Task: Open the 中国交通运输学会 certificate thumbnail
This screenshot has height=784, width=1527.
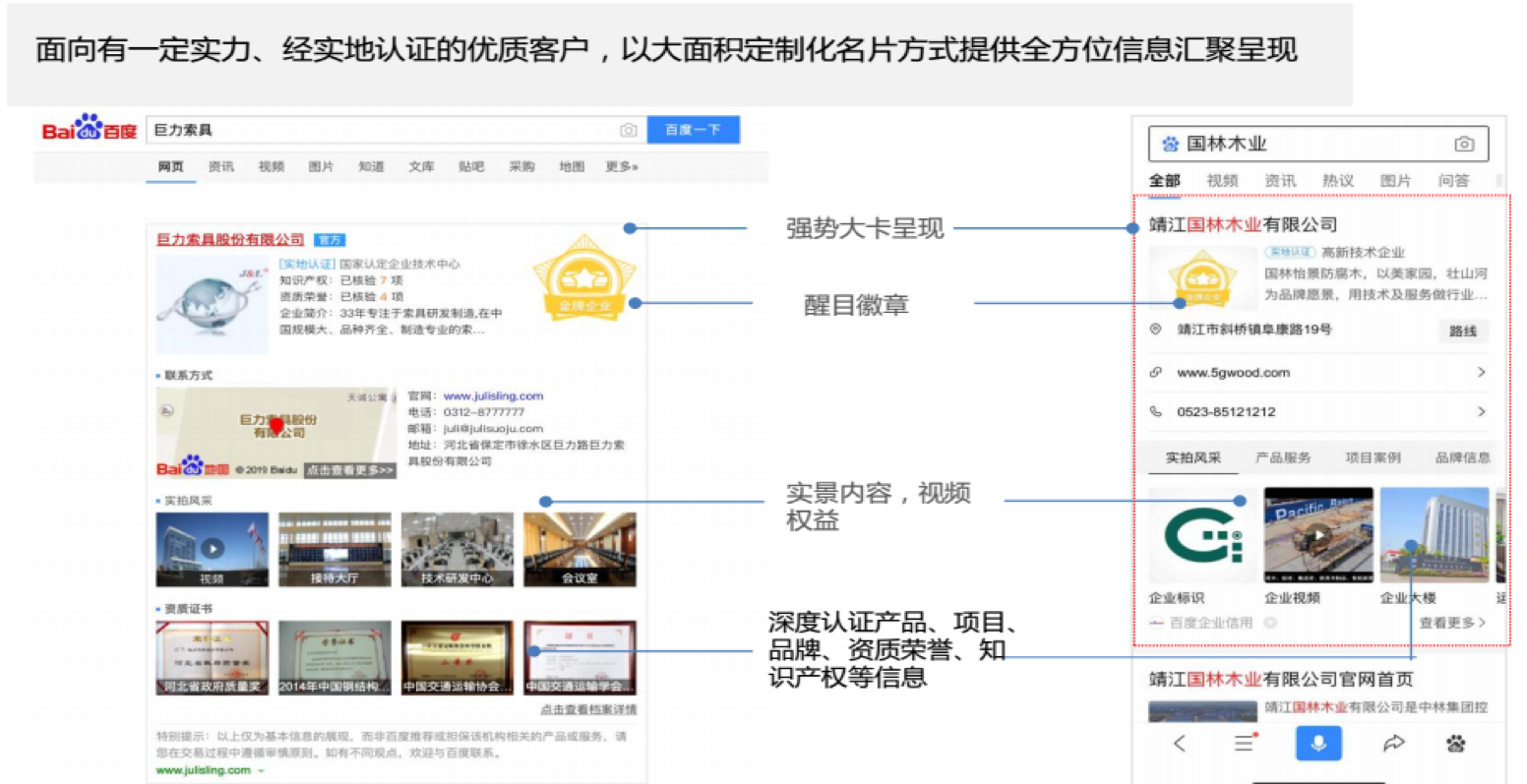Action: 580,658
